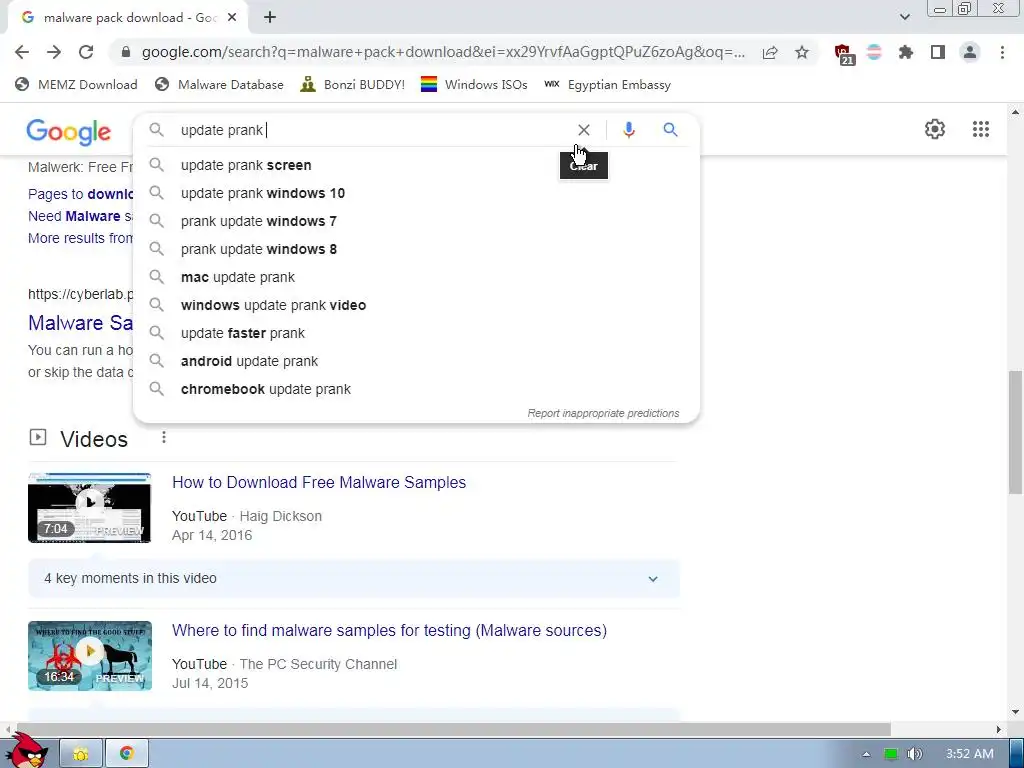Select suggestion update prank windows 10
The height and width of the screenshot is (768, 1024).
(416, 193)
